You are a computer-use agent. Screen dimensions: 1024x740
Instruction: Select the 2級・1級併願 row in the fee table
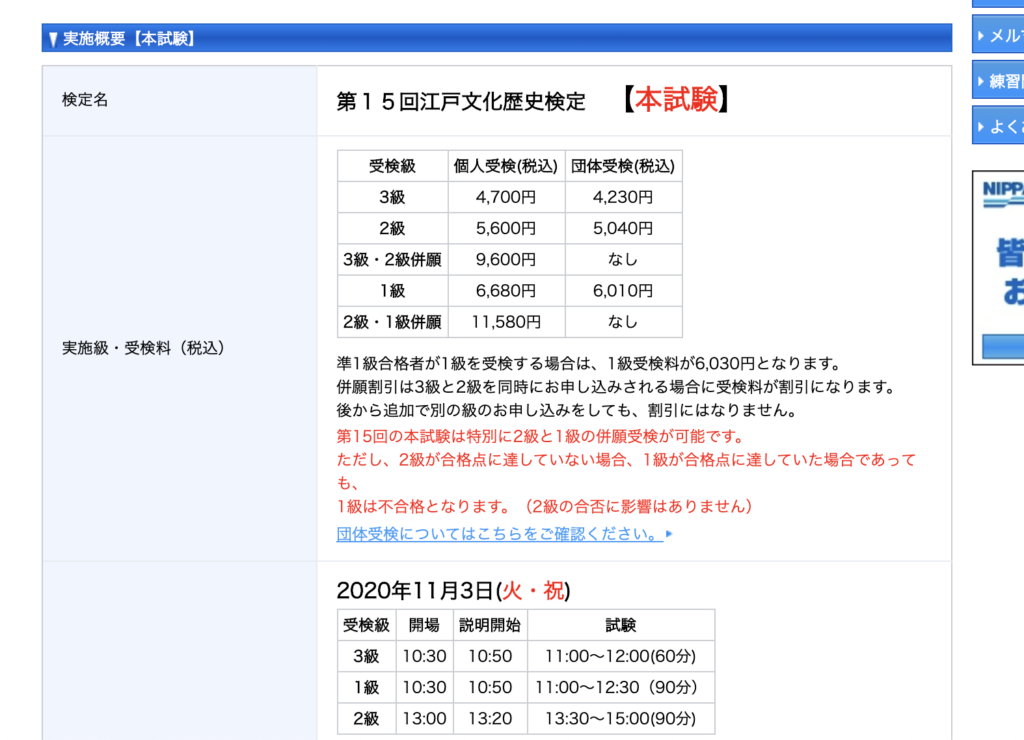pyautogui.click(x=392, y=321)
